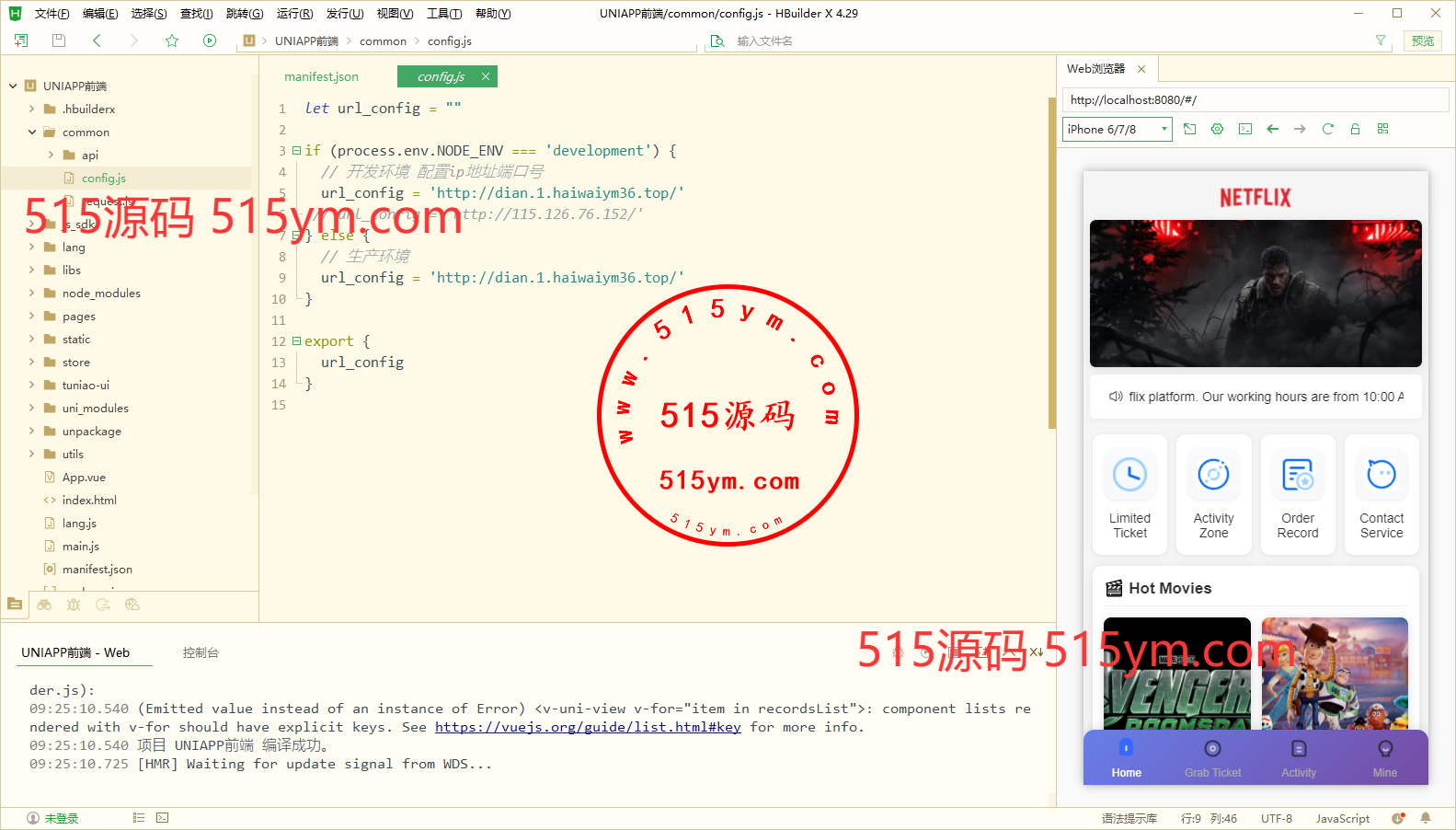Open browser devtools console icon
This screenshot has height=830, width=1456.
1245,129
